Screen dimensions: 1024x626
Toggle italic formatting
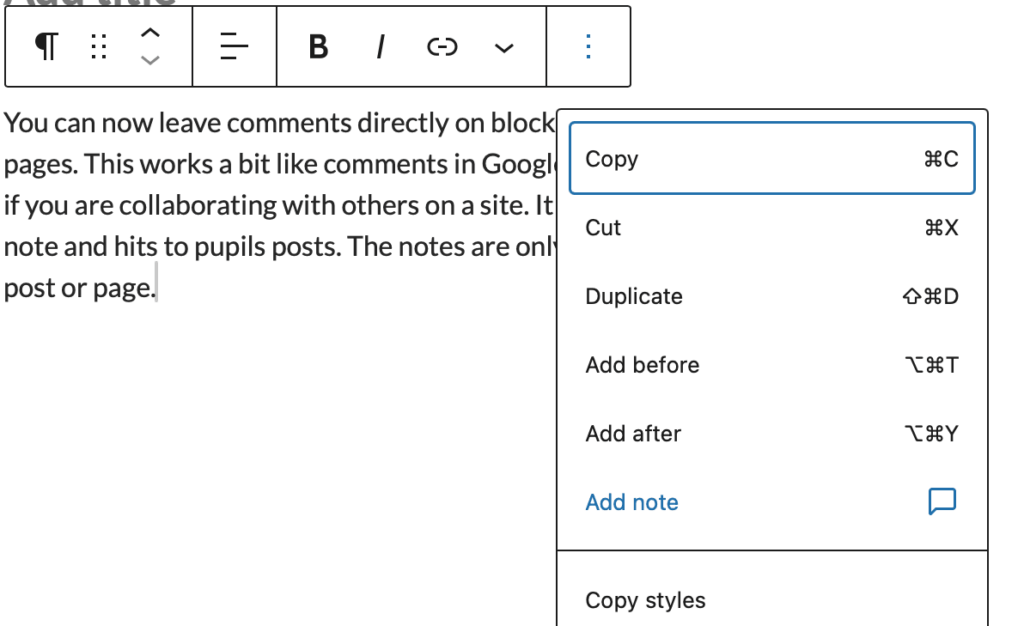[380, 46]
